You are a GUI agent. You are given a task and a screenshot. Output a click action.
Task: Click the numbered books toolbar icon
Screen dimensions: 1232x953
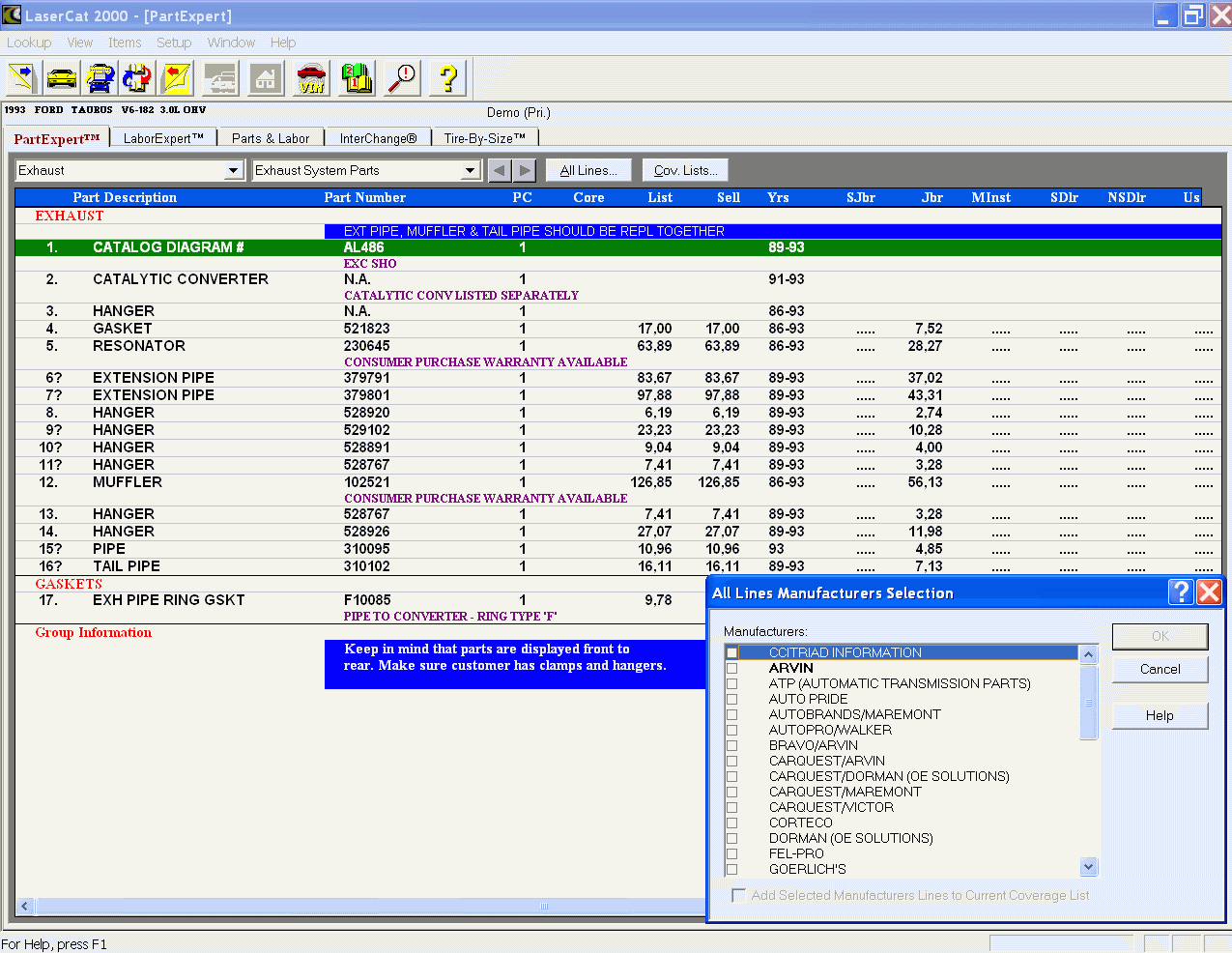(357, 78)
